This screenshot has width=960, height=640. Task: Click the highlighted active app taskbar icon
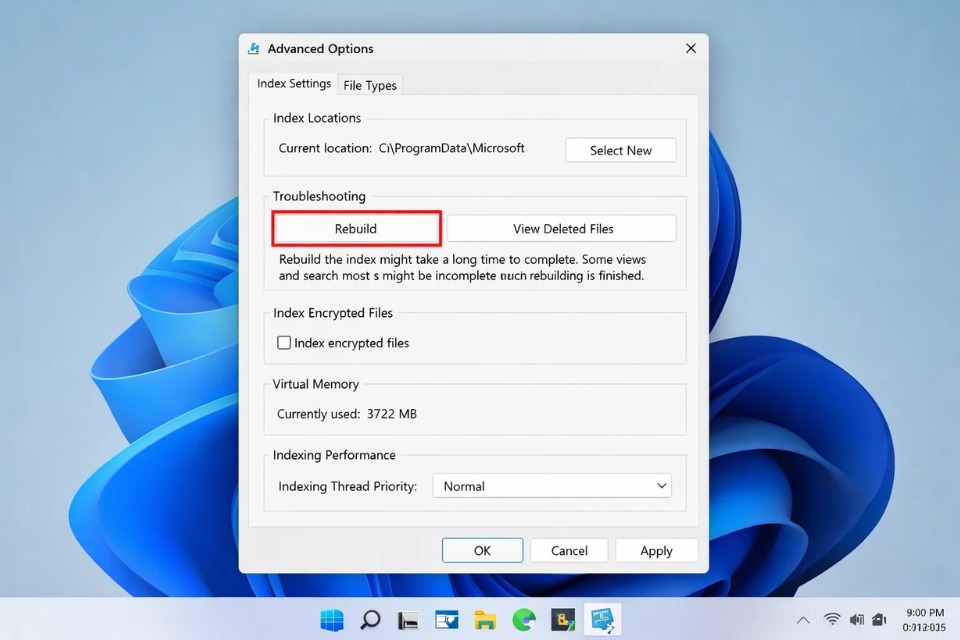click(601, 620)
